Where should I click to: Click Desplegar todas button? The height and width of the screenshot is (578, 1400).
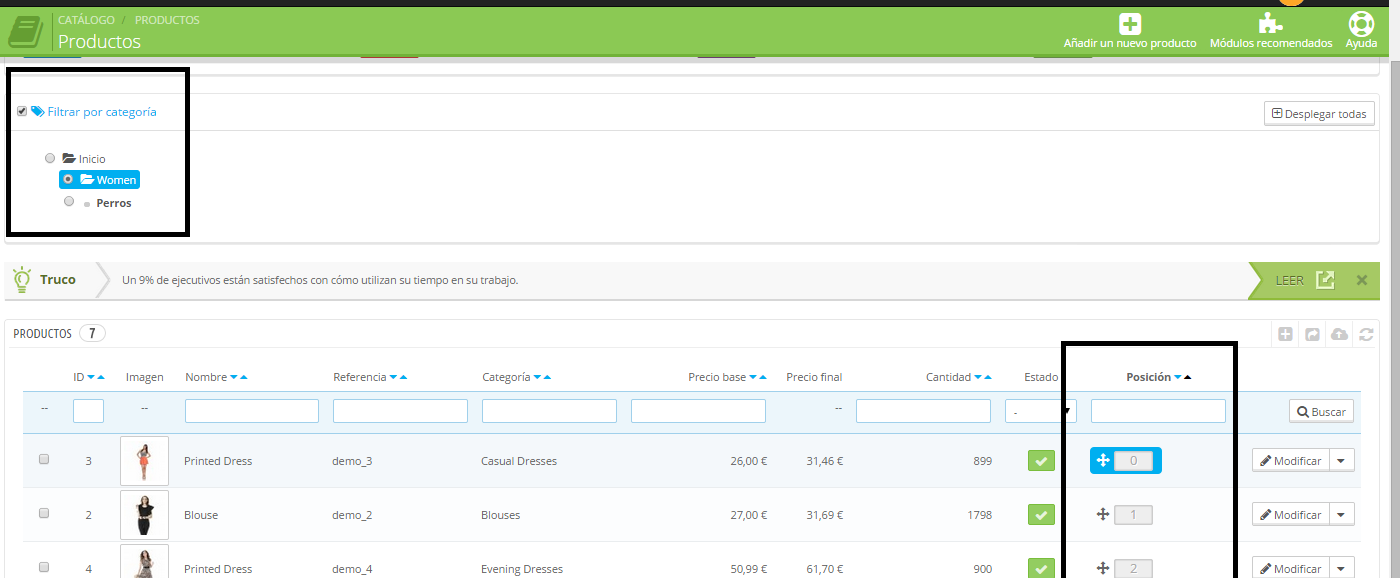[1318, 114]
